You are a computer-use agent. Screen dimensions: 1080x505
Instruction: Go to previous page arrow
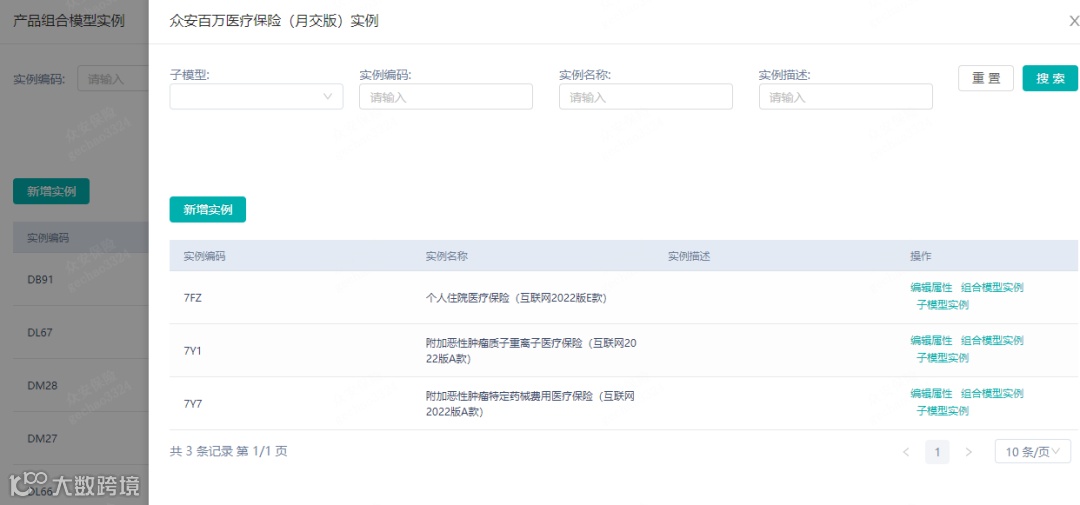[x=906, y=452]
